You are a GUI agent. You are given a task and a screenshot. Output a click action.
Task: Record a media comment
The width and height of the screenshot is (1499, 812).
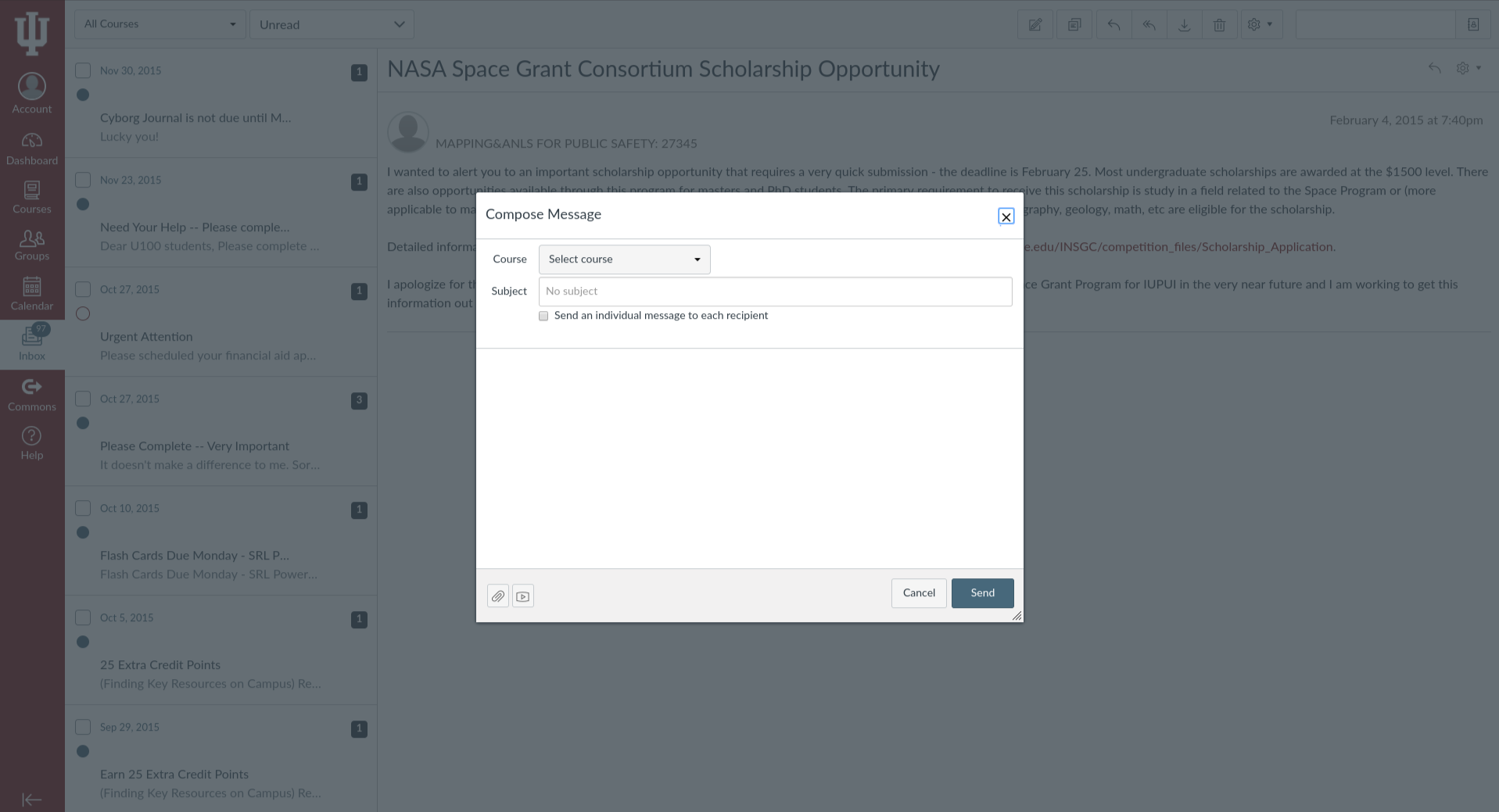click(523, 596)
